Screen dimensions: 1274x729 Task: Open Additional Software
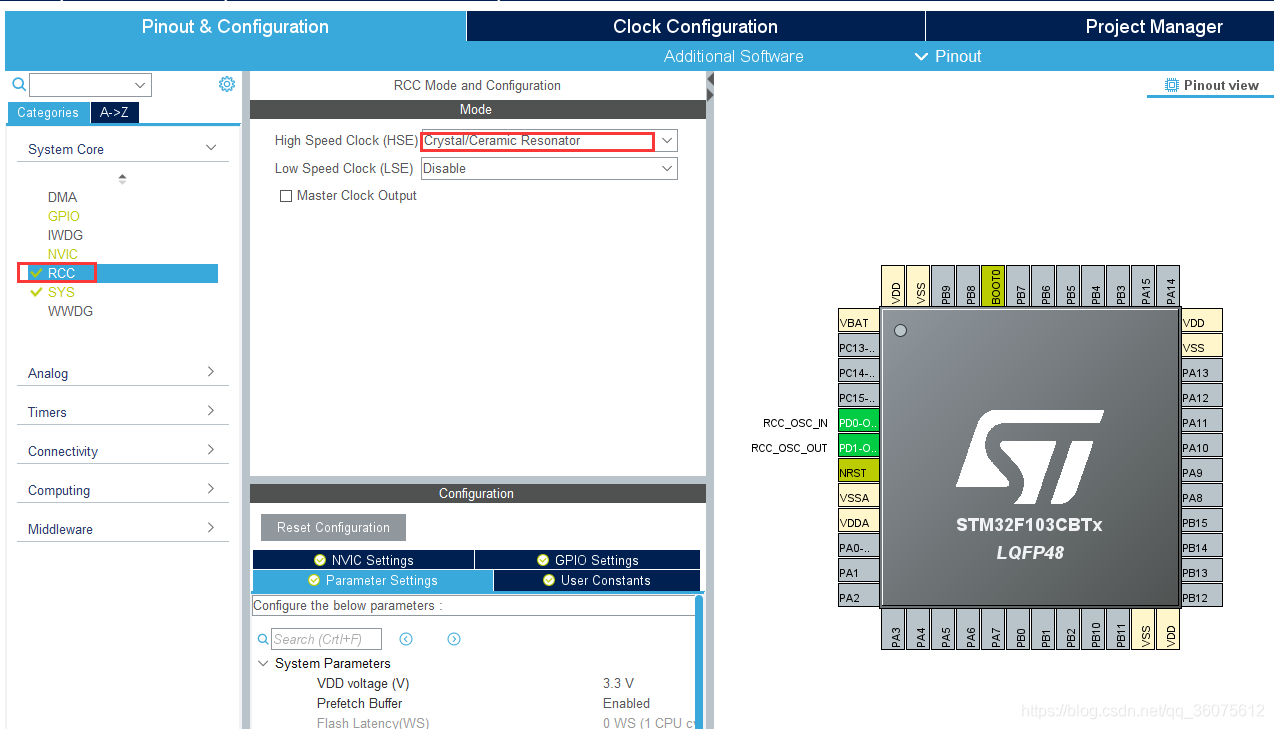point(733,56)
